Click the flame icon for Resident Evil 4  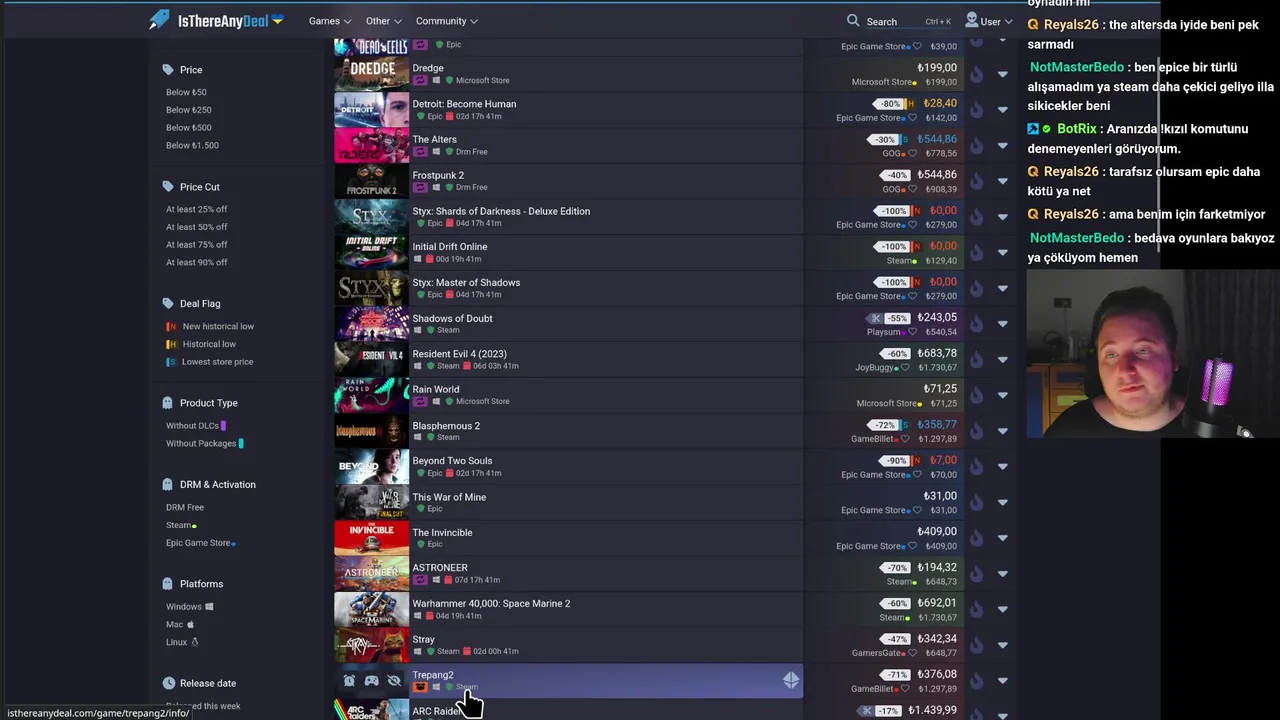[x=975, y=360]
